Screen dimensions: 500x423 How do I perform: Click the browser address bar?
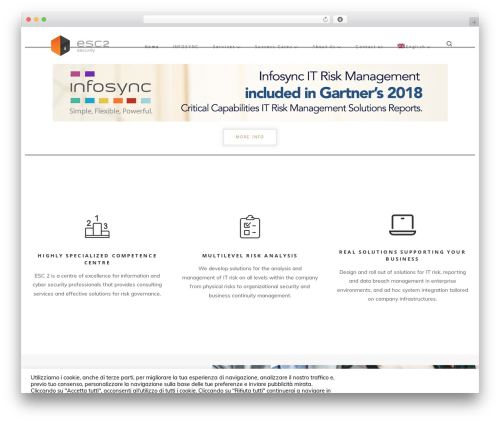(237, 19)
